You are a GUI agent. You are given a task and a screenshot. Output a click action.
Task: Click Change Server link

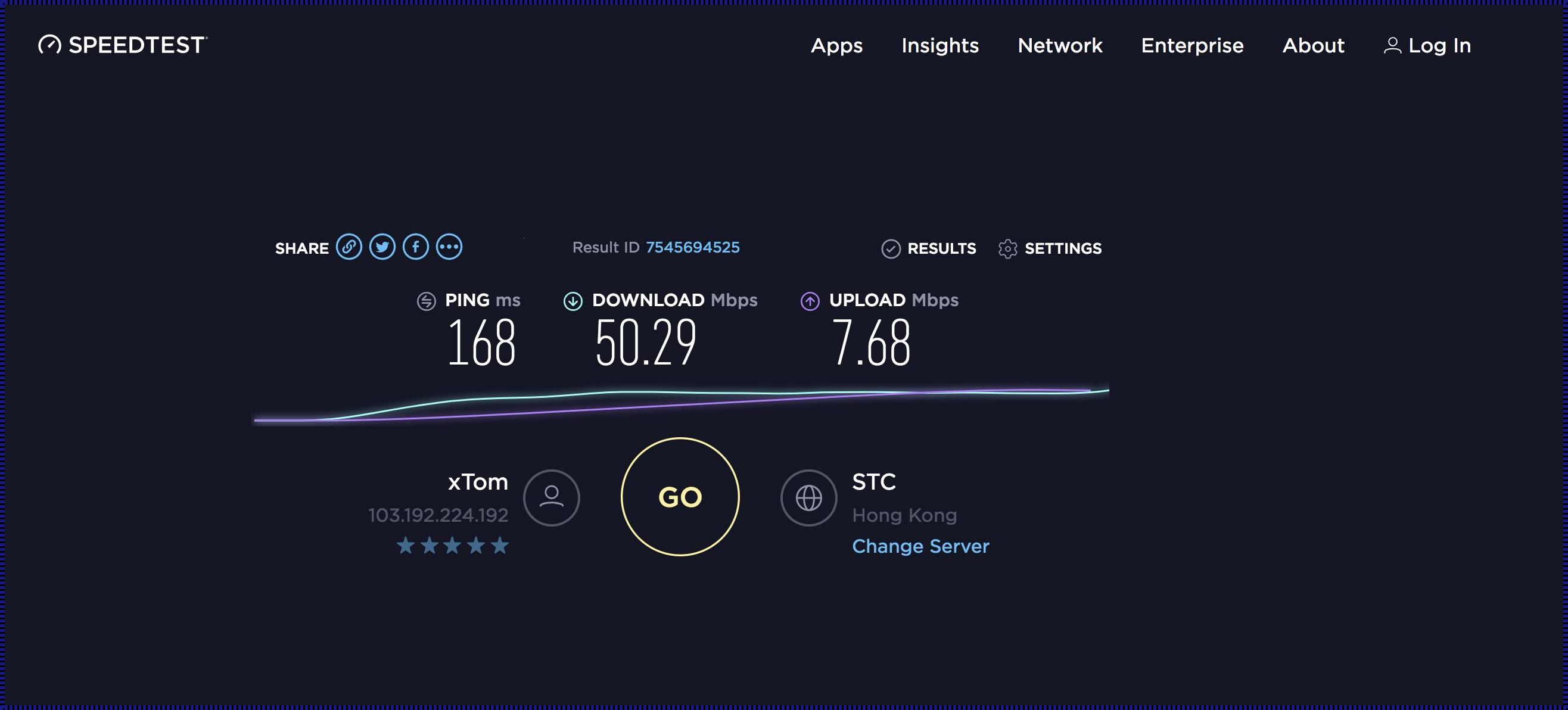pyautogui.click(x=920, y=546)
